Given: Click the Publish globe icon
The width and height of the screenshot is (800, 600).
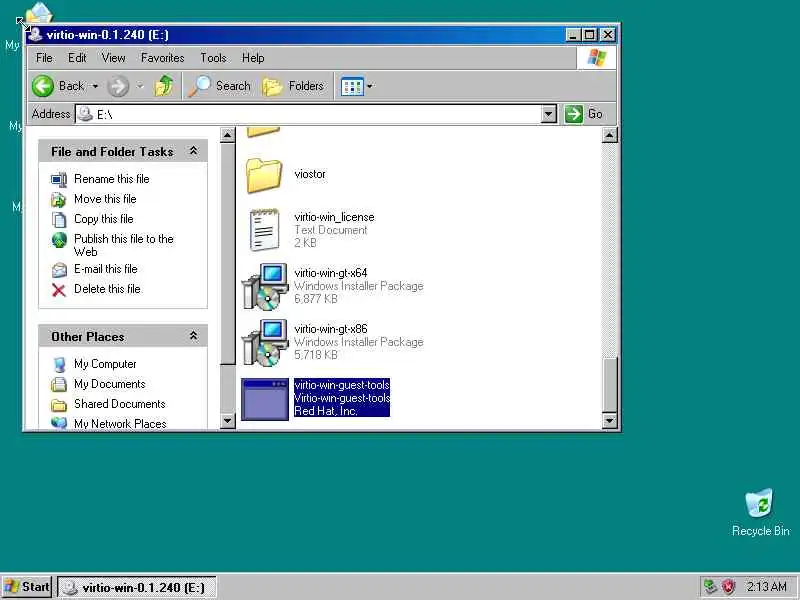Looking at the screenshot, I should [59, 240].
